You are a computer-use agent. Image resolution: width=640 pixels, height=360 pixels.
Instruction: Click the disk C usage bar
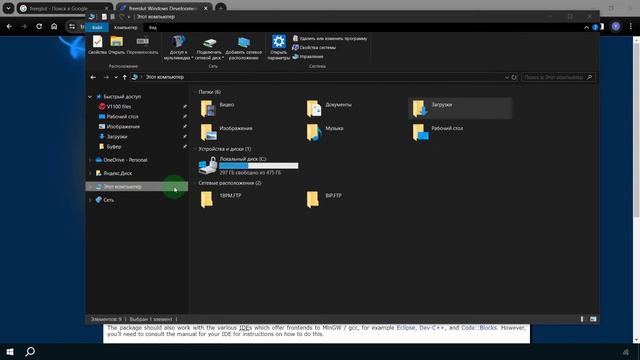259,166
